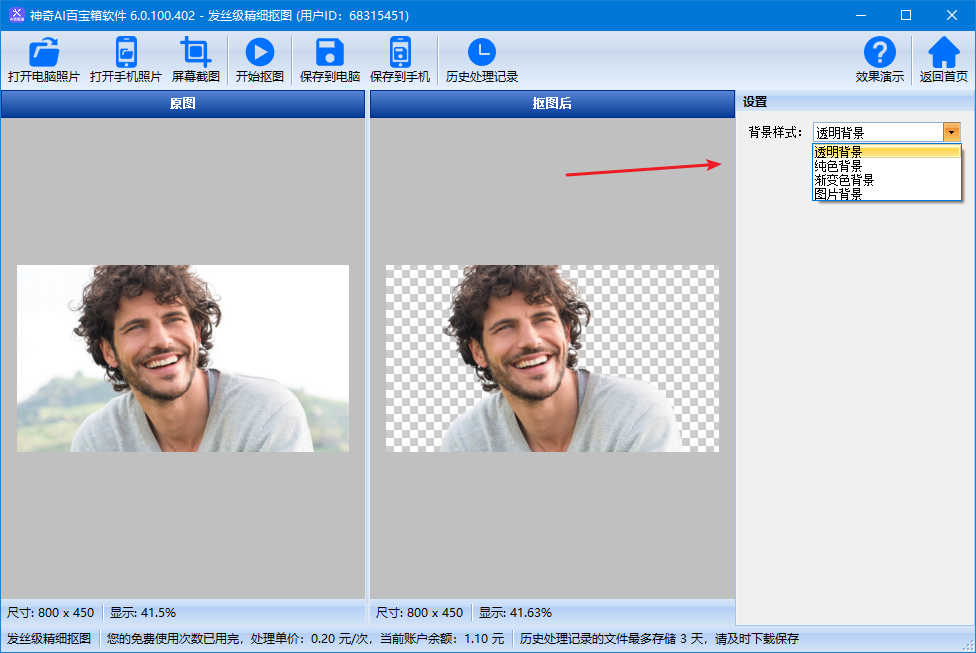Click the 抠图后 panel header

point(552,104)
